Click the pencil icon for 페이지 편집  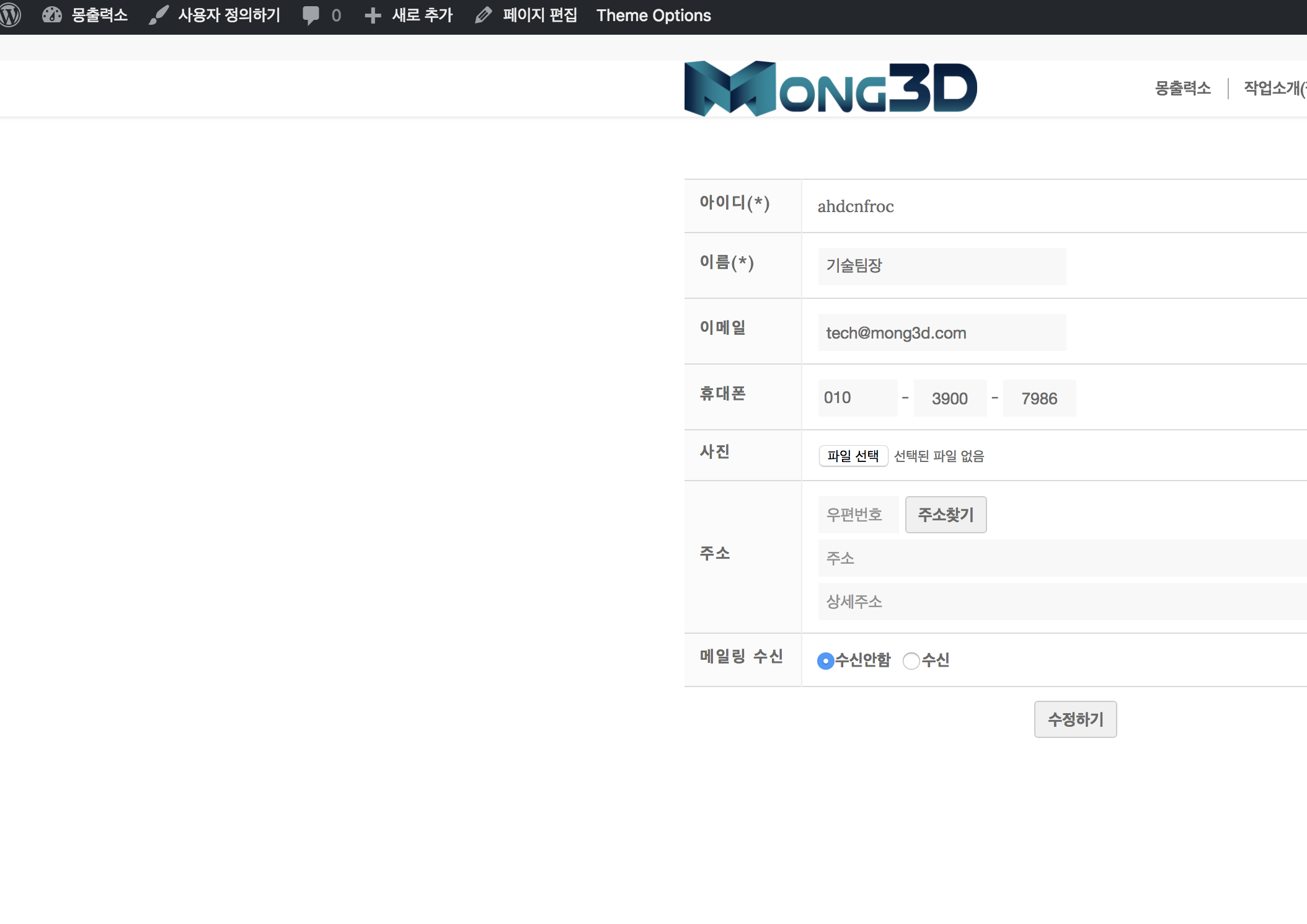[x=484, y=16]
